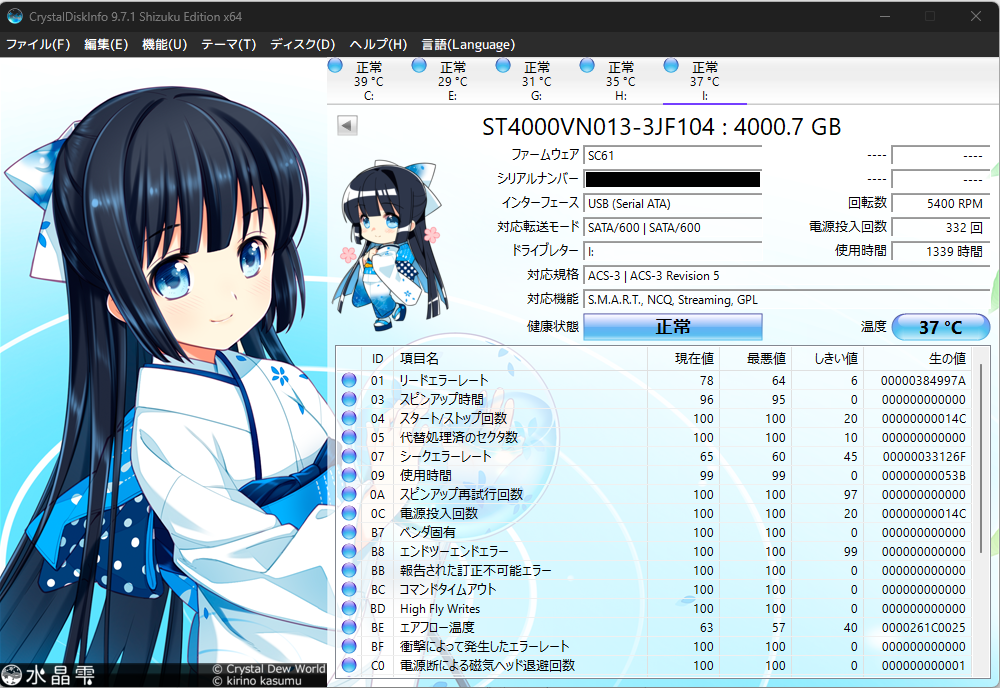Click the status icon for スタート/ストップ回数
The width and height of the screenshot is (1000, 688).
tap(349, 418)
